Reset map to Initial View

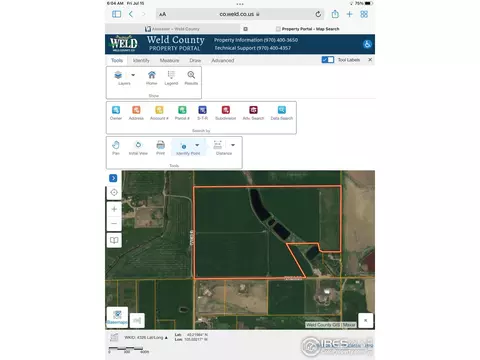tap(138, 148)
